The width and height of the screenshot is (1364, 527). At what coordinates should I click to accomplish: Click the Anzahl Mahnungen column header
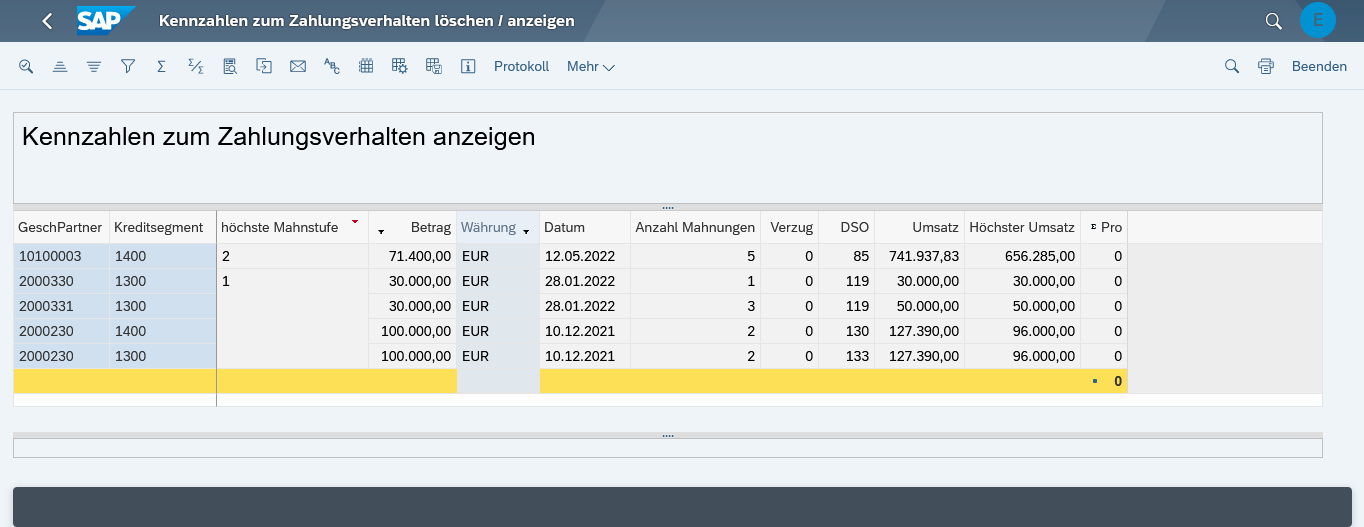[695, 227]
